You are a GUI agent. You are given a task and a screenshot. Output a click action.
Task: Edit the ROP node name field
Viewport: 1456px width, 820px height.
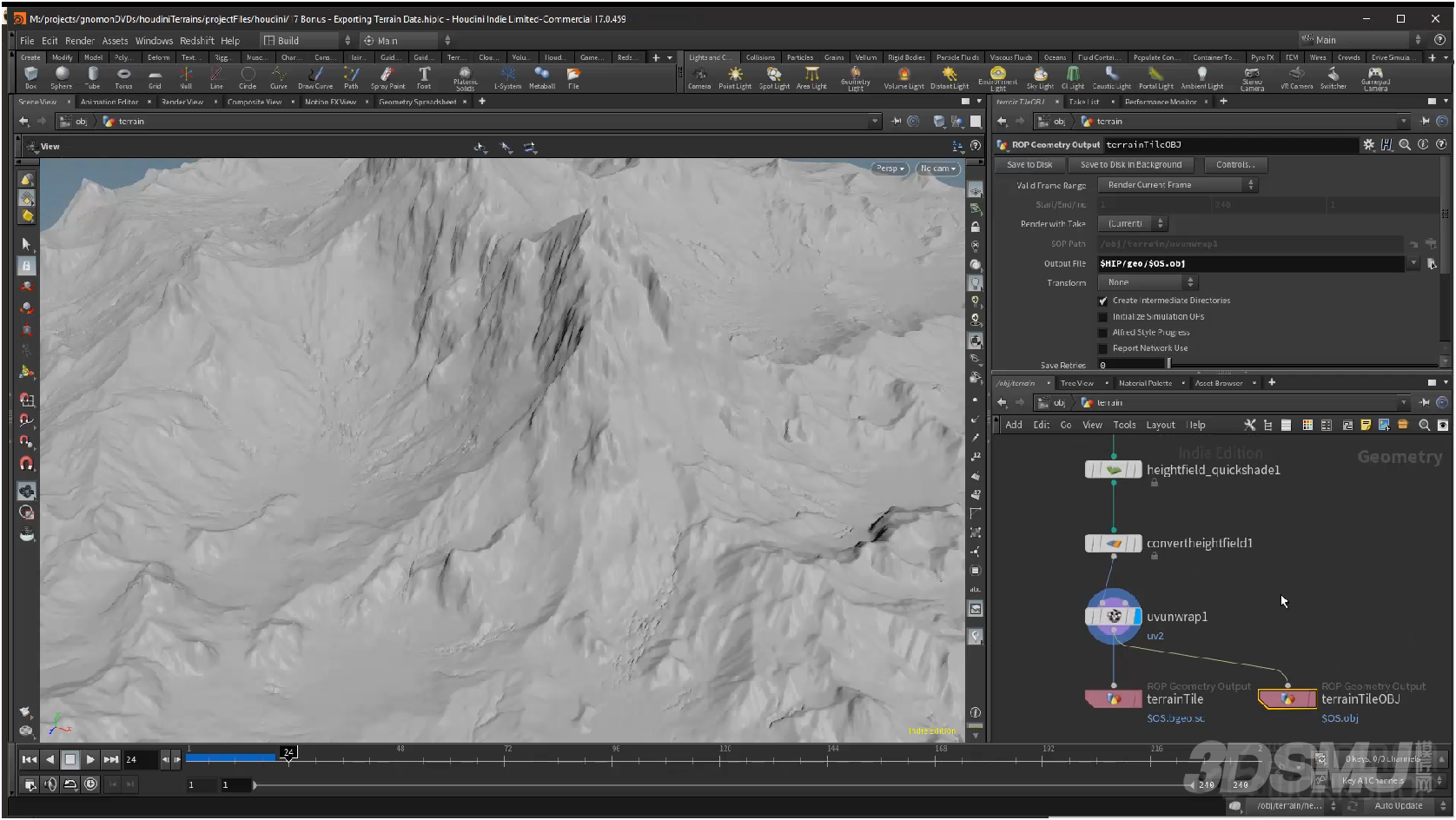(1231, 145)
